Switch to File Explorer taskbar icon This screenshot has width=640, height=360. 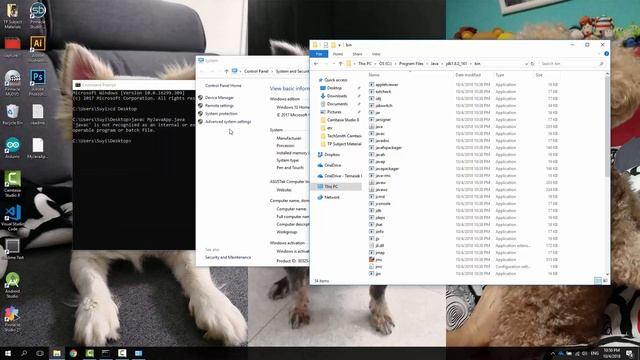coord(57,353)
